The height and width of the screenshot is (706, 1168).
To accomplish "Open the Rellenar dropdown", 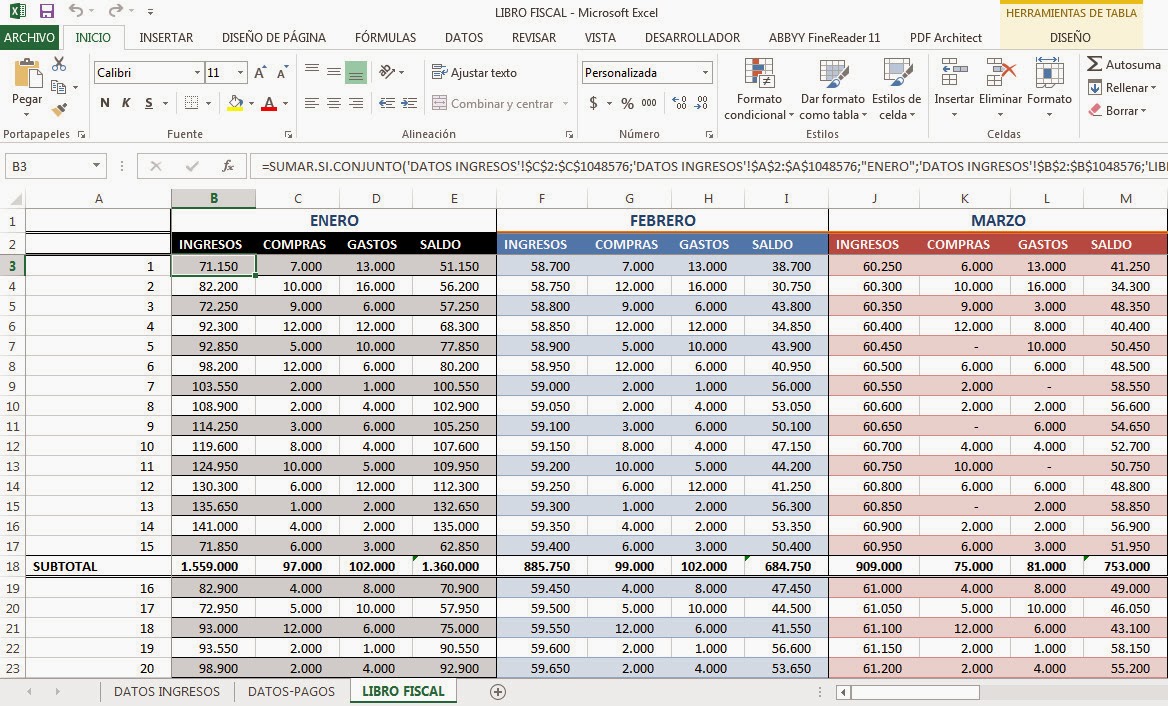I will pos(1125,87).
